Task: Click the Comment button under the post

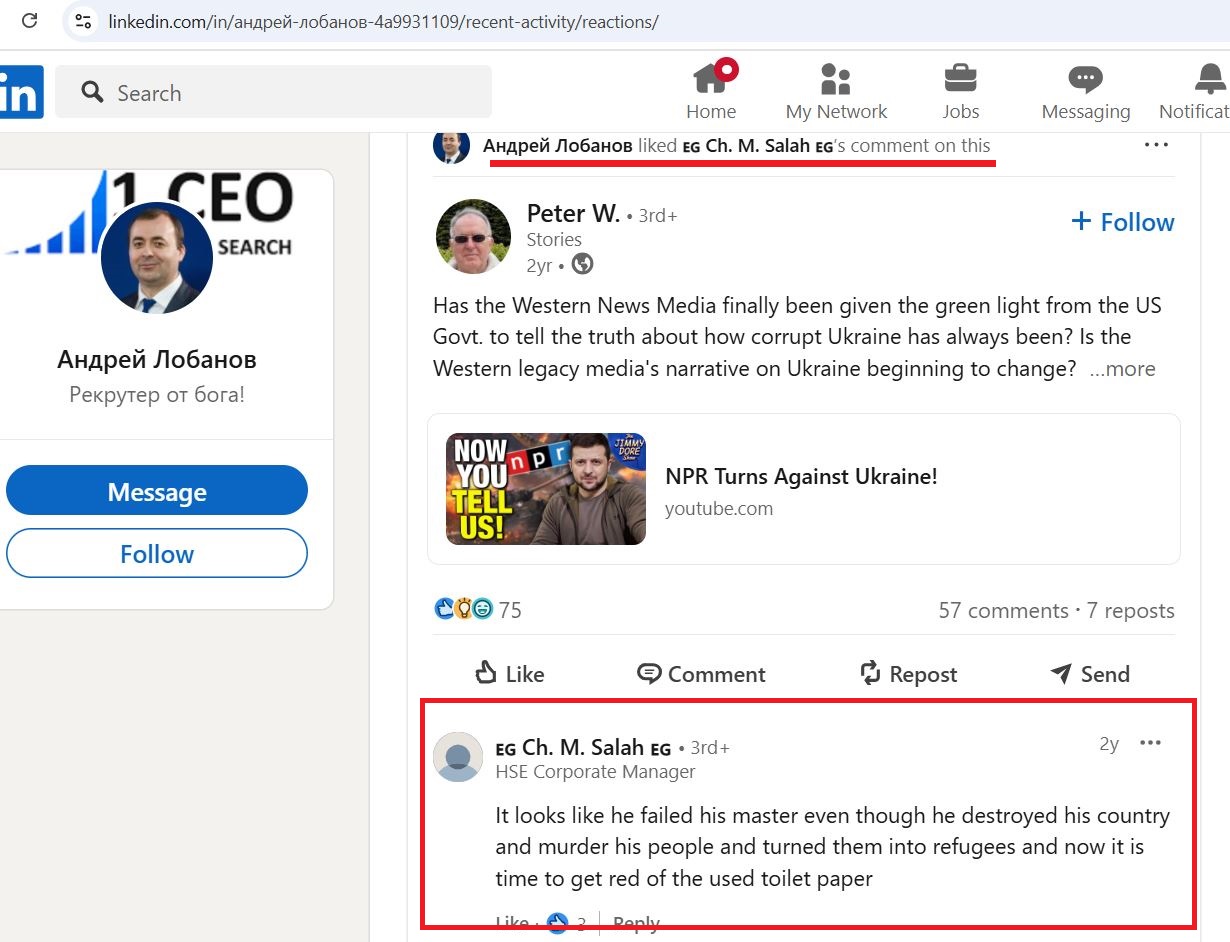Action: coord(701,674)
